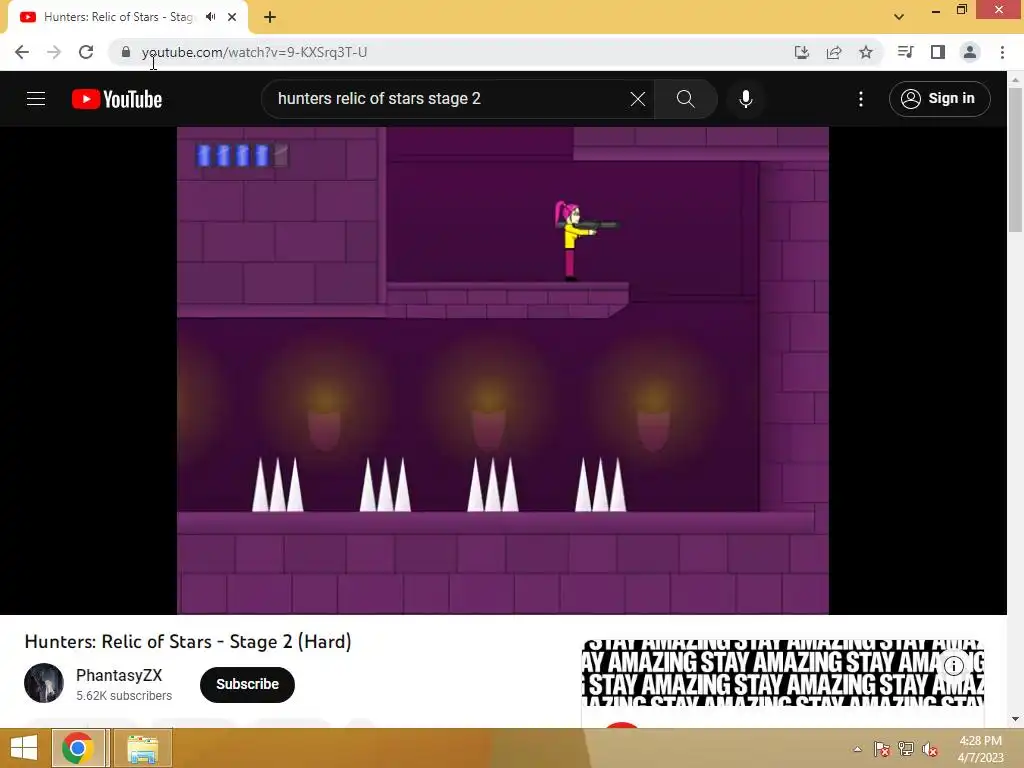Open Chrome from the taskbar
The height and width of the screenshot is (768, 1024).
[78, 748]
